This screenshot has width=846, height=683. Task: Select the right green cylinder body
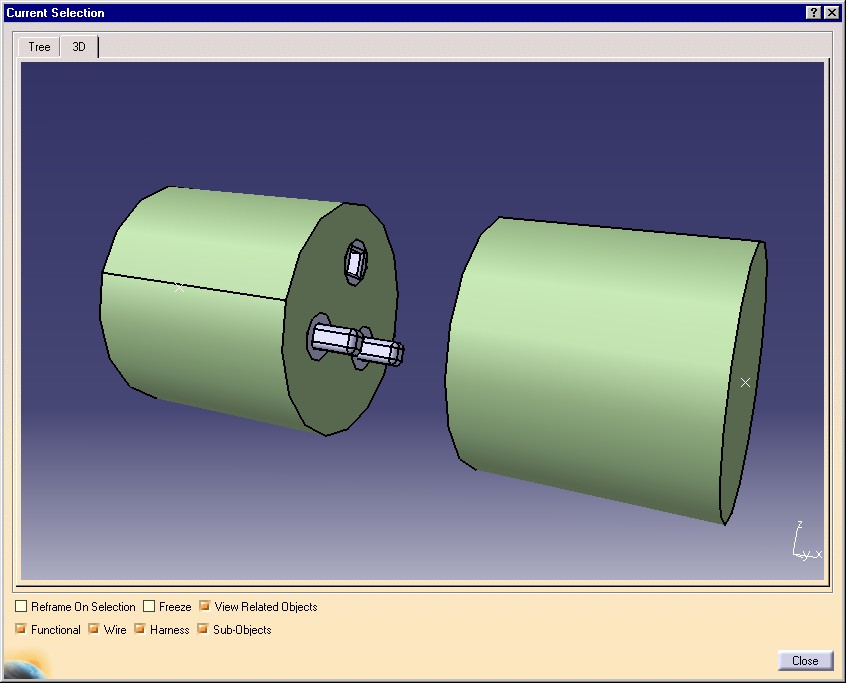click(x=588, y=367)
